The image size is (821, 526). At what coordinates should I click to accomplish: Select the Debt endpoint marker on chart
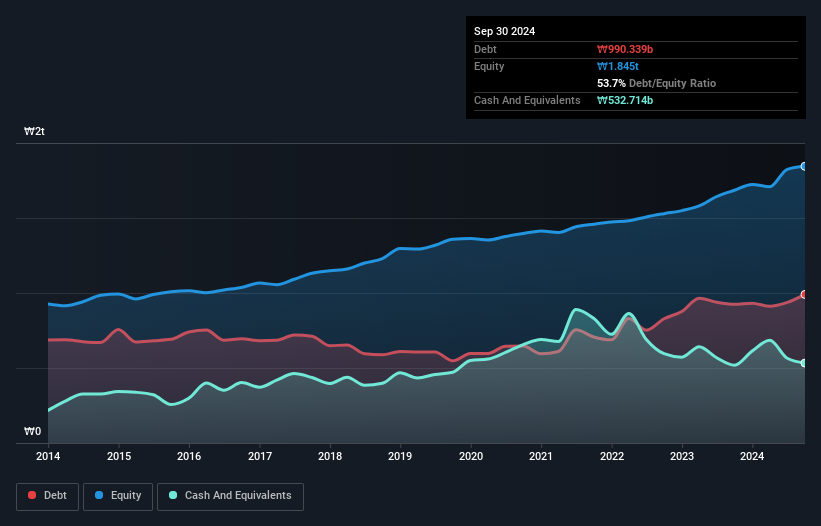click(x=804, y=295)
